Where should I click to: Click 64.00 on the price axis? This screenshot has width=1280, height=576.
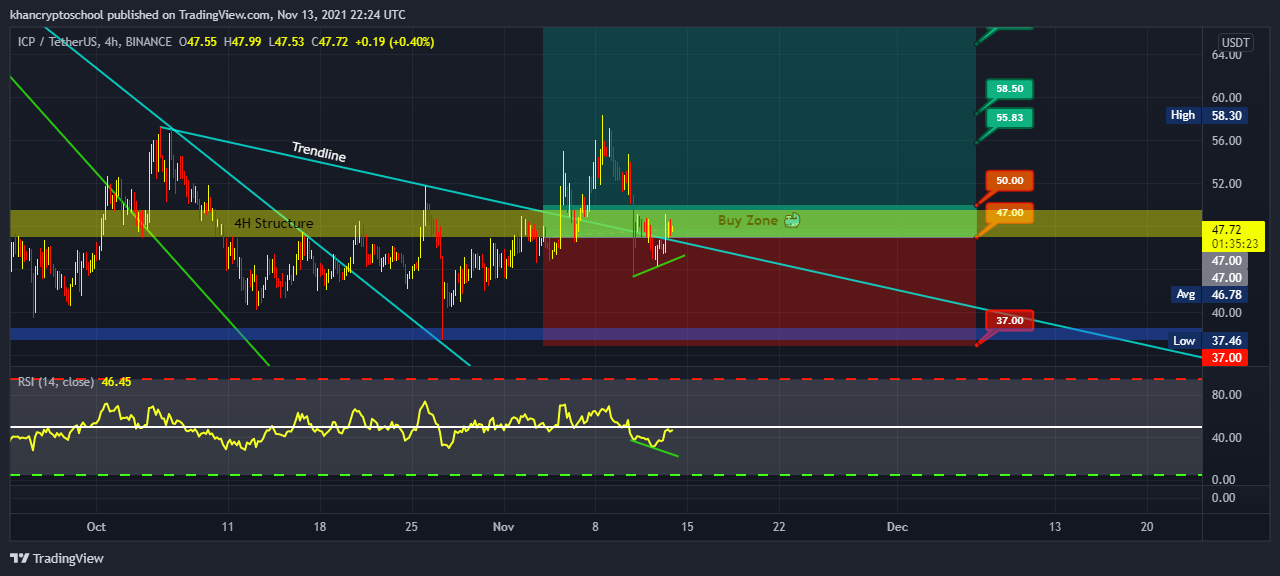point(1227,54)
